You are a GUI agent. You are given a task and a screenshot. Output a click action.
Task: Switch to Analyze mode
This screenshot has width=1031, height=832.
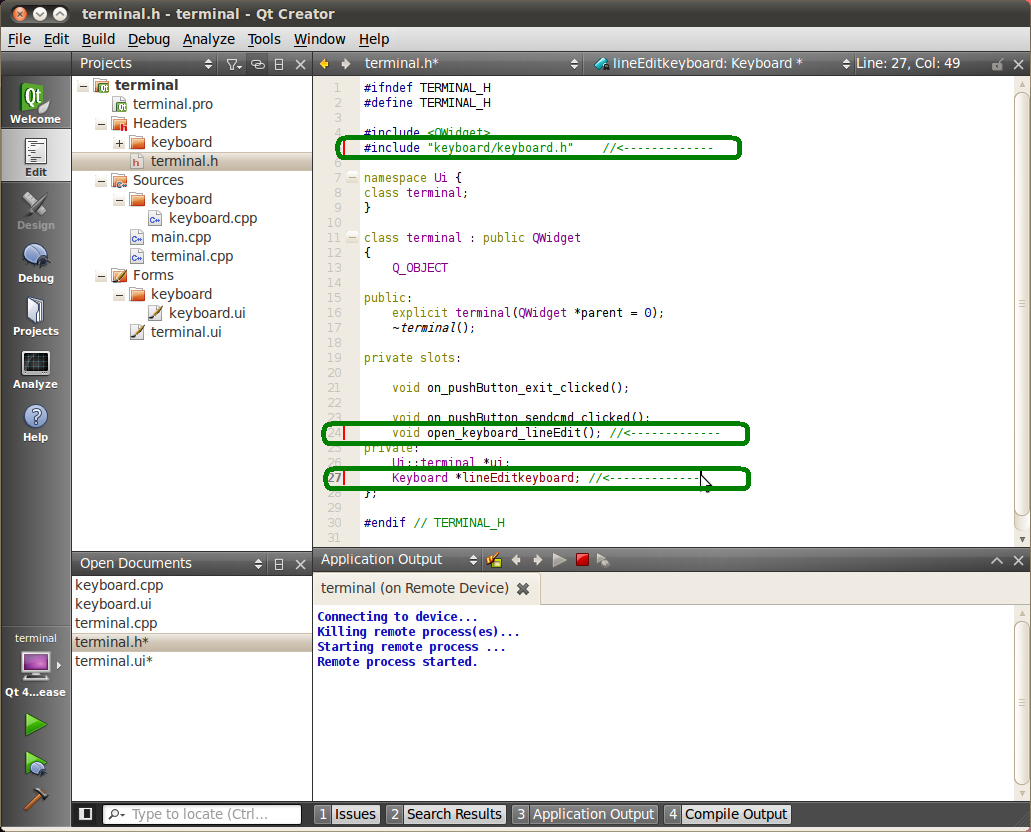pyautogui.click(x=36, y=370)
